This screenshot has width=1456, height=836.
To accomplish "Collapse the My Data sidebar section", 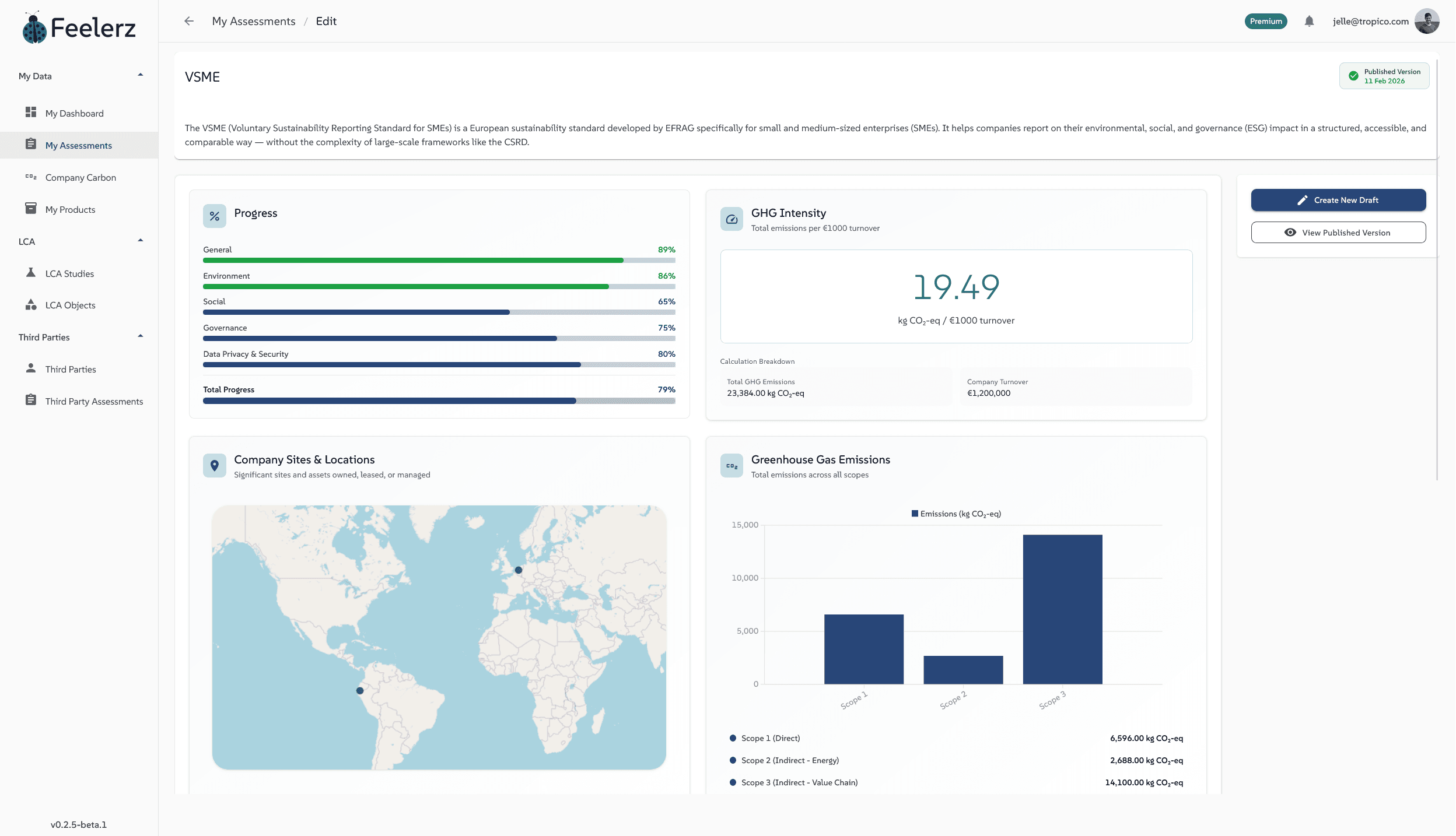I will (140, 76).
